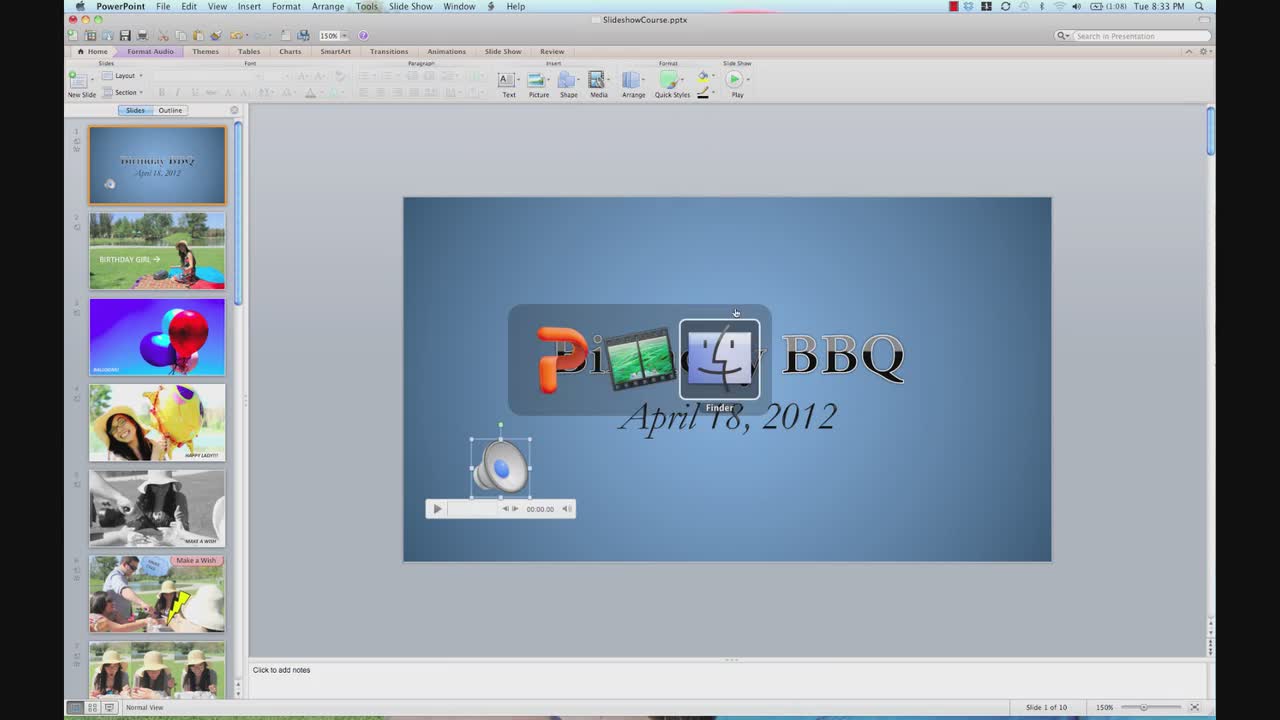
Task: Open the Animations tab
Action: (446, 51)
